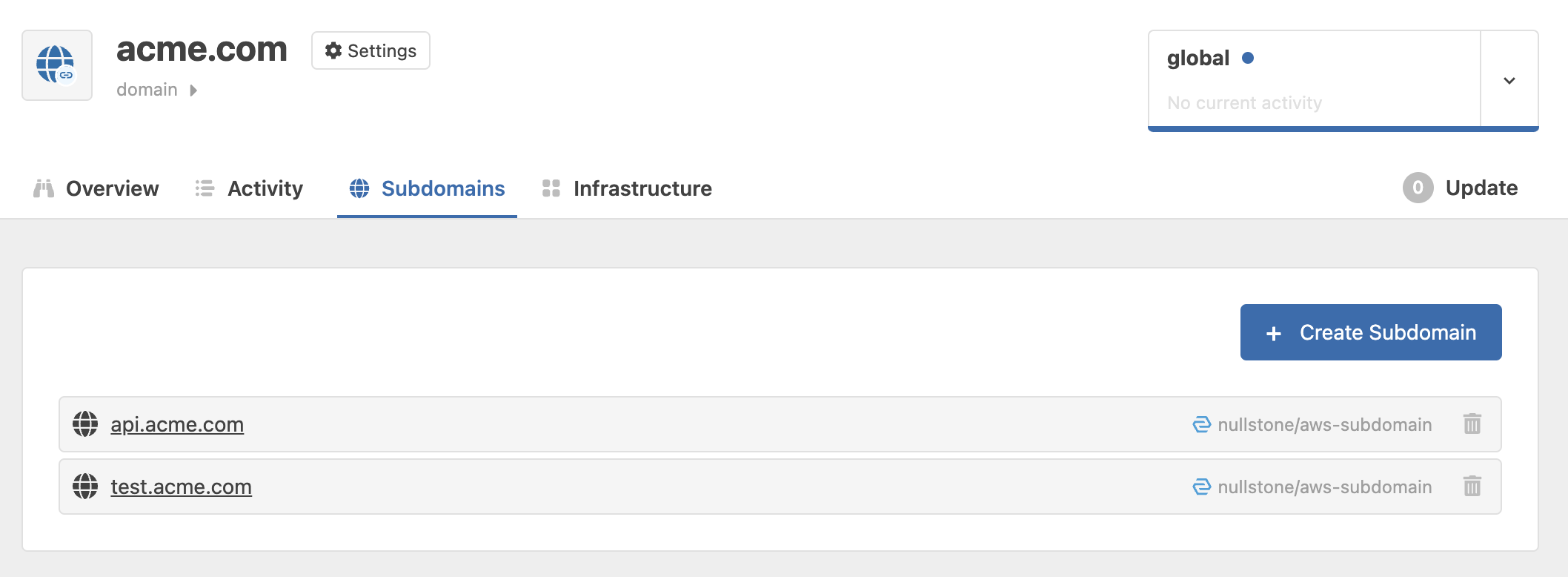This screenshot has height=577, width=1568.
Task: Click the globe icon beside test.acme.com
Action: (87, 487)
